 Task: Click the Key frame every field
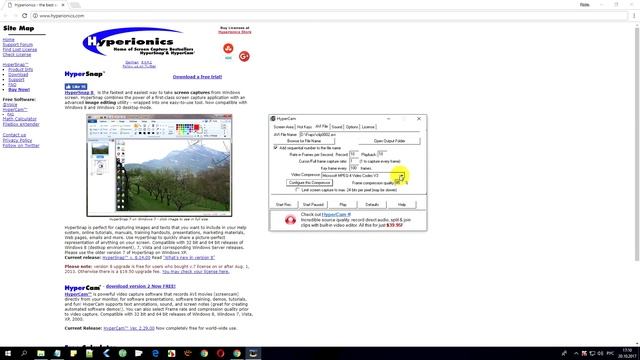(x=353, y=168)
